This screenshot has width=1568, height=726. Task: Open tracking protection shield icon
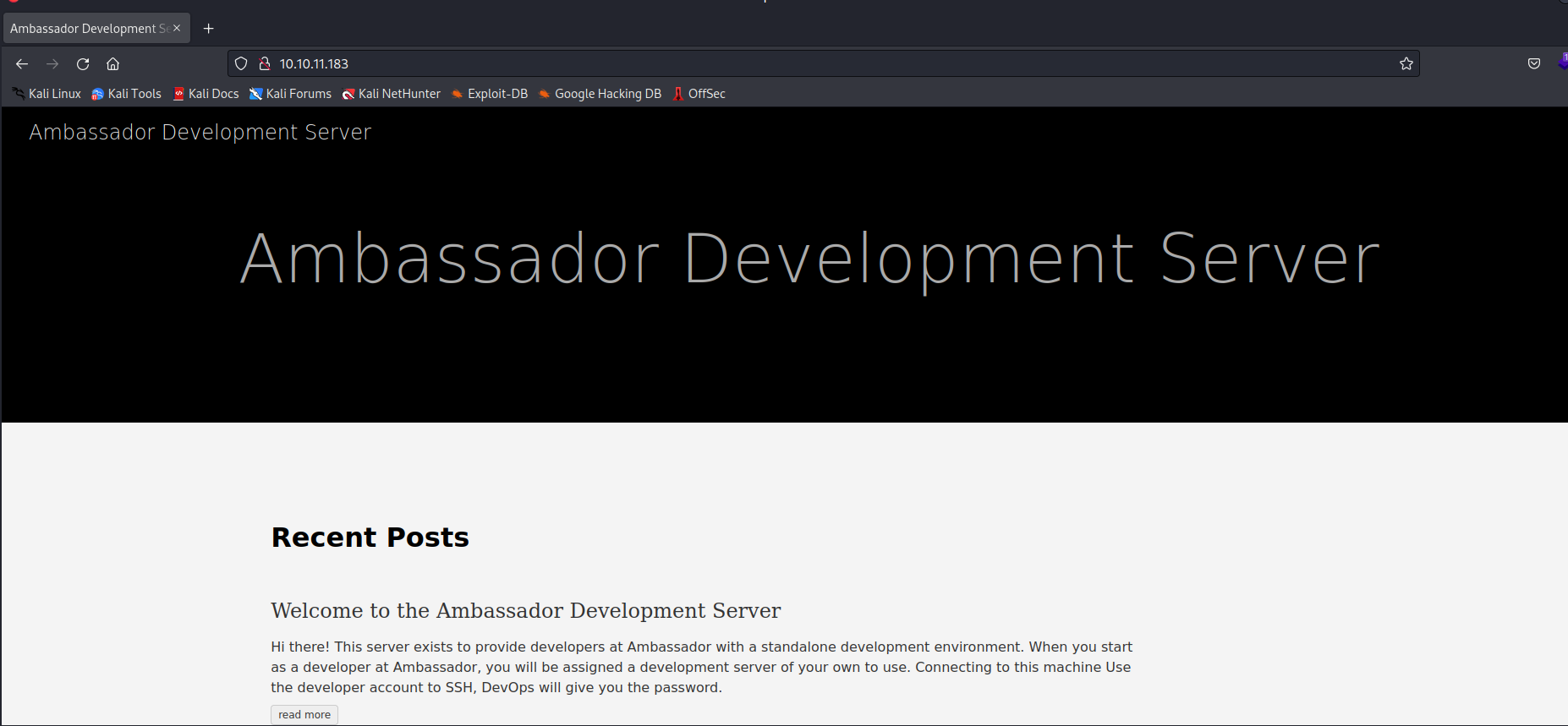click(x=241, y=63)
